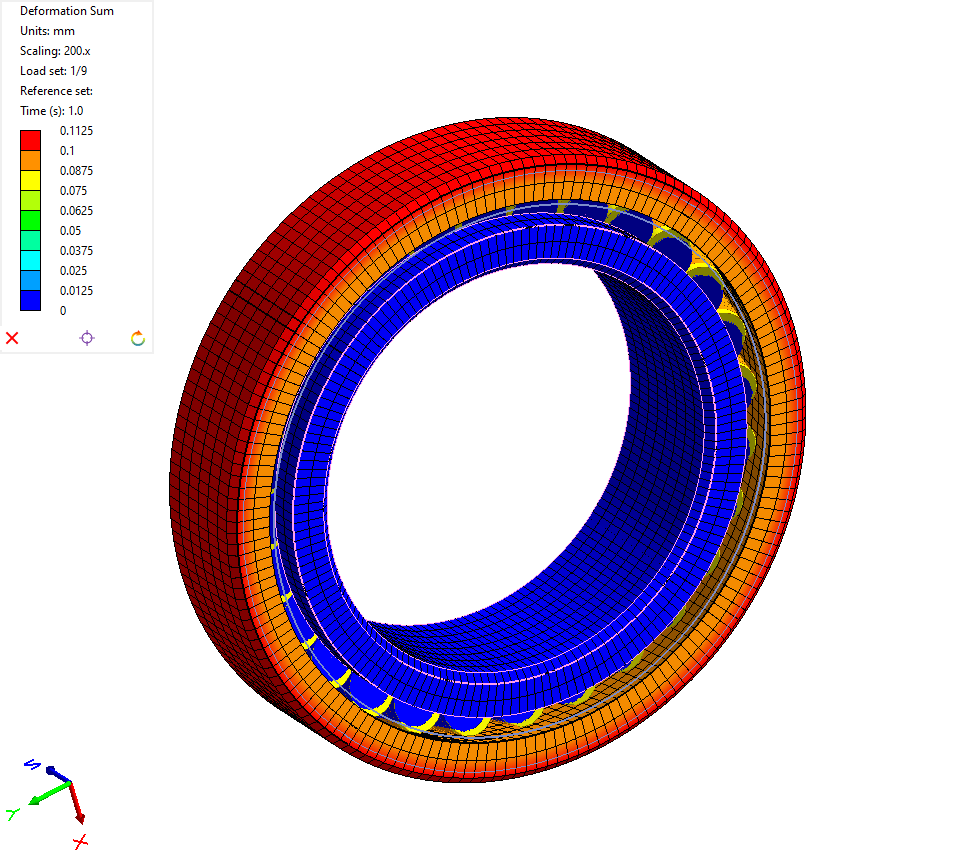Click the Deformation Sum legend title
Viewport: 953px width, 853px height.
[x=66, y=11]
